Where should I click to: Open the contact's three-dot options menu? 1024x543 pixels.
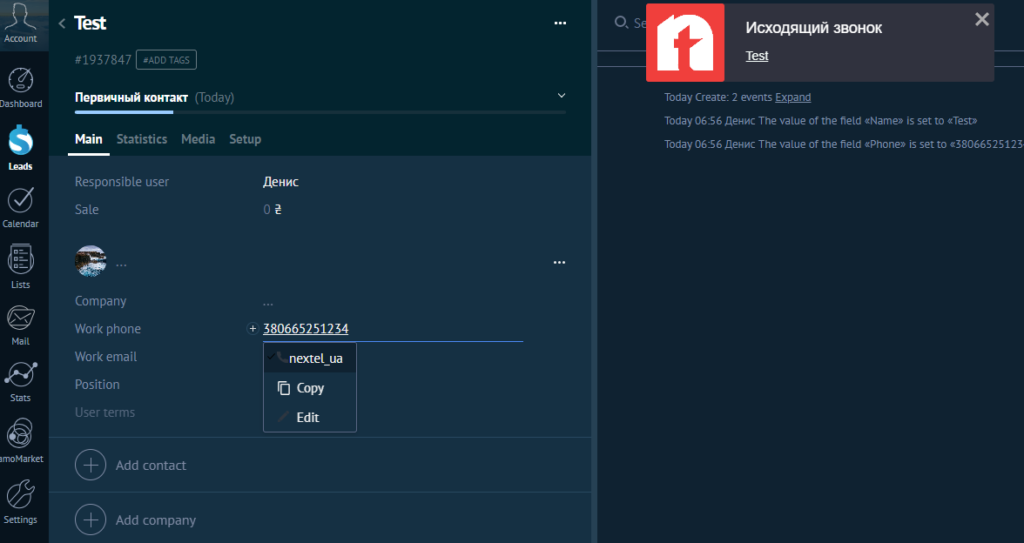pyautogui.click(x=560, y=263)
